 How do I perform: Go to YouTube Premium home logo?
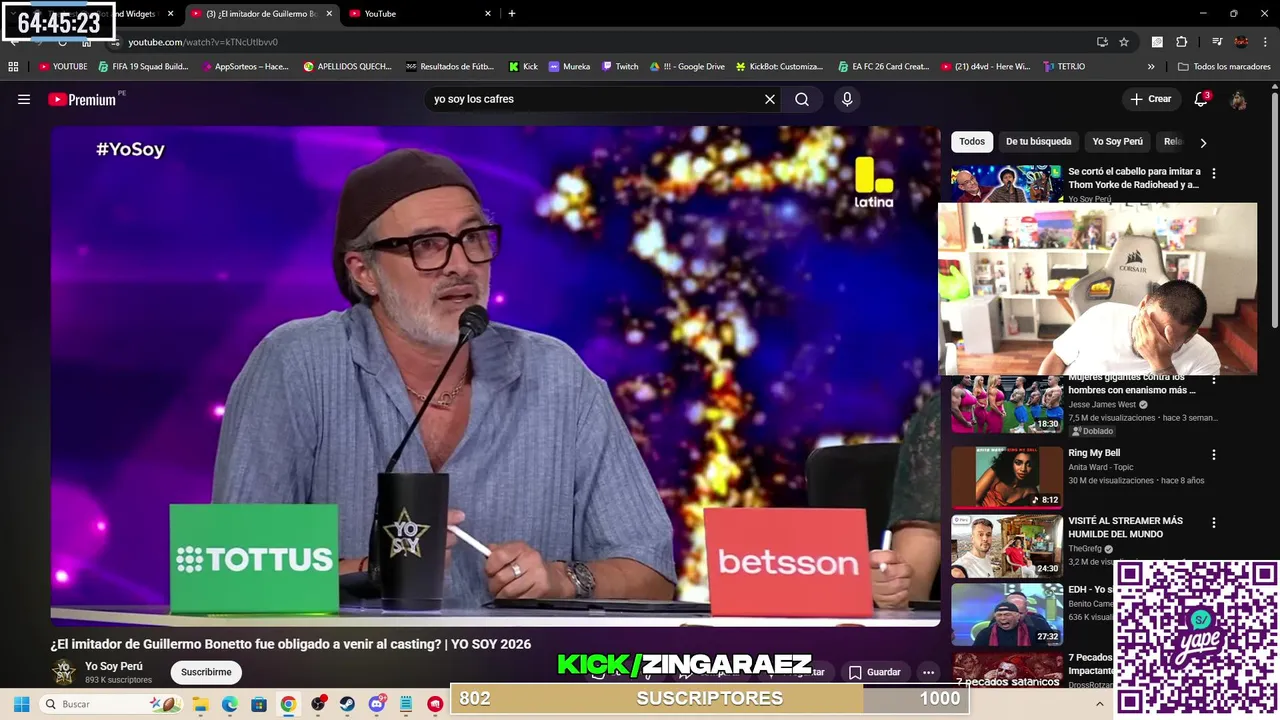(82, 99)
